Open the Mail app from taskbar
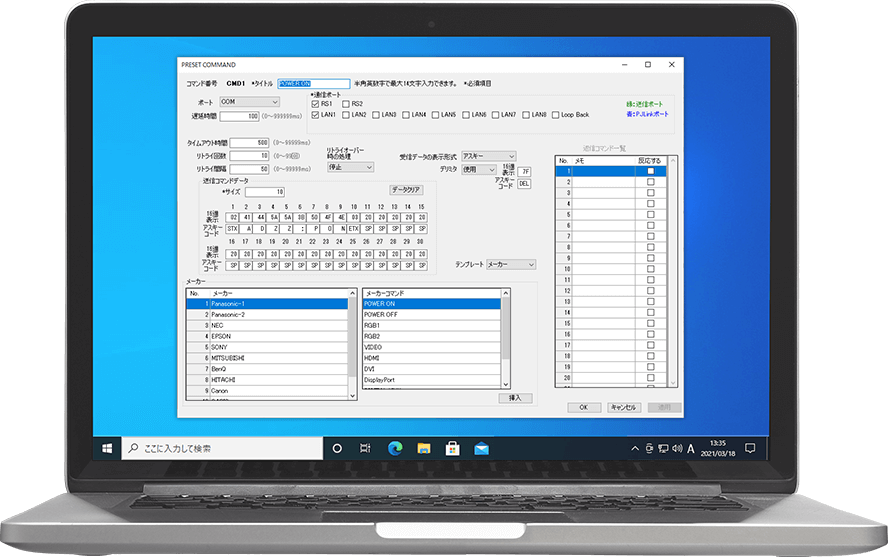This screenshot has height=557, width=888. 481,448
